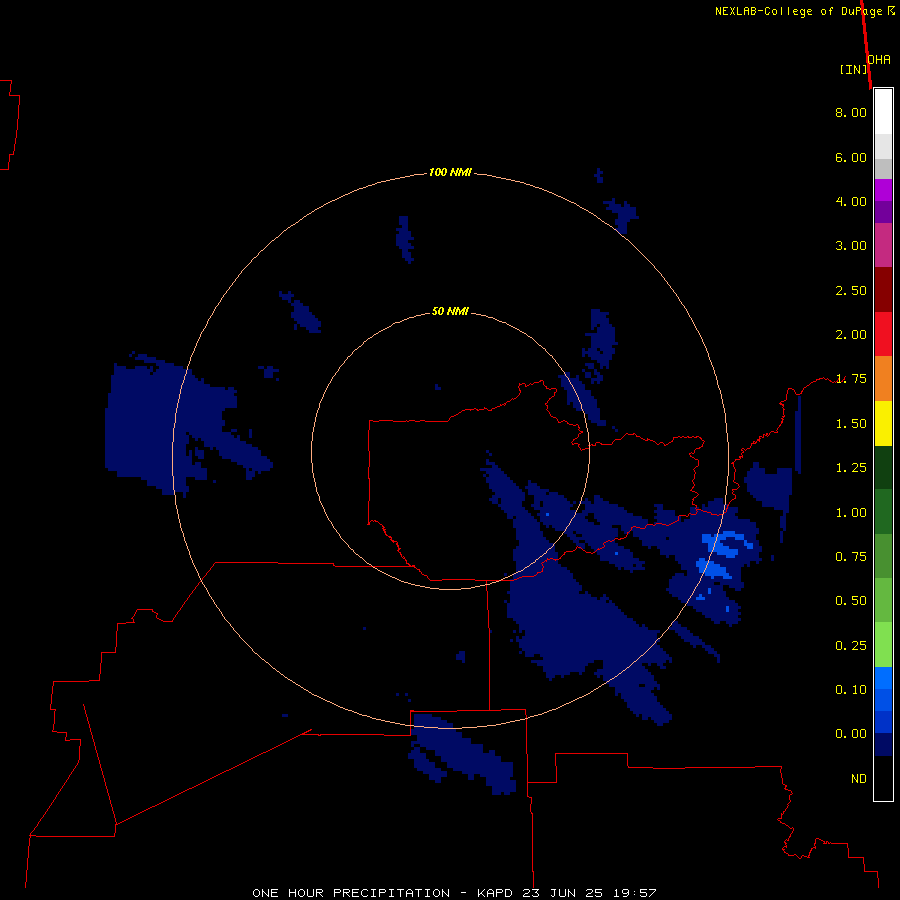Select the dark purple legend swatch

[x=883, y=212]
